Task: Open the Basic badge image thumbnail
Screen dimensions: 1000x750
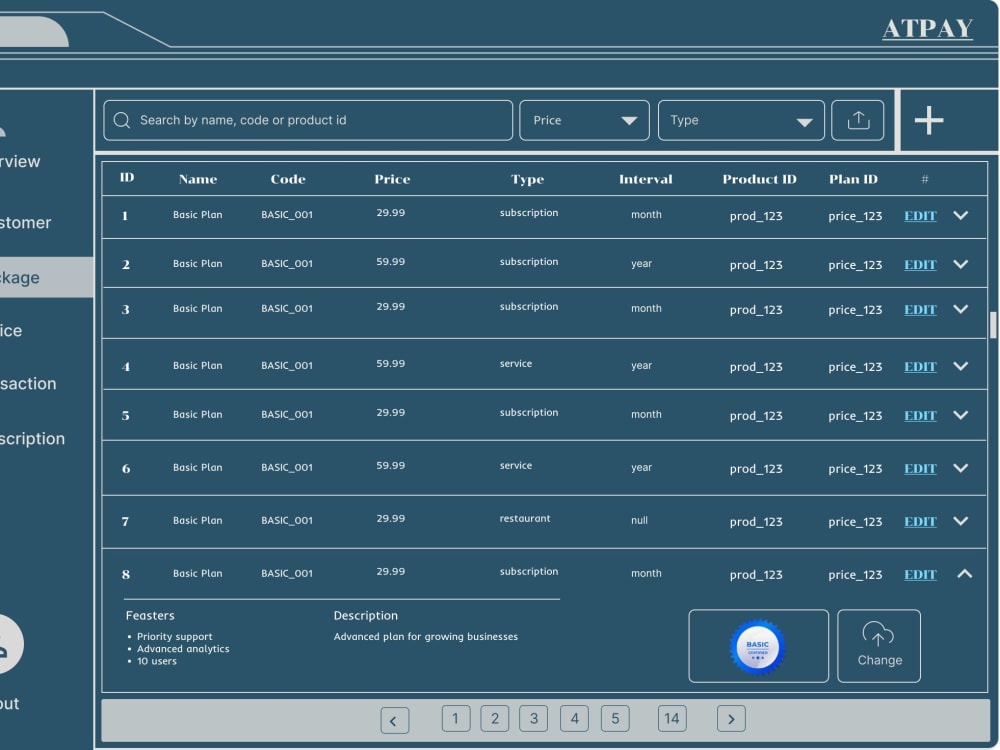Action: pyautogui.click(x=758, y=645)
